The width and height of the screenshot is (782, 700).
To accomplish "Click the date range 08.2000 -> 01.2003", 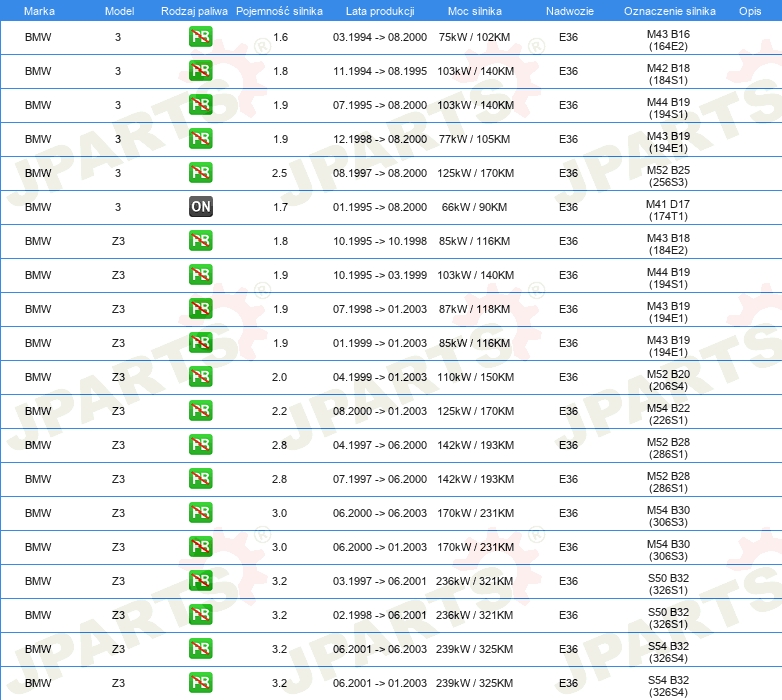I will (x=380, y=411).
